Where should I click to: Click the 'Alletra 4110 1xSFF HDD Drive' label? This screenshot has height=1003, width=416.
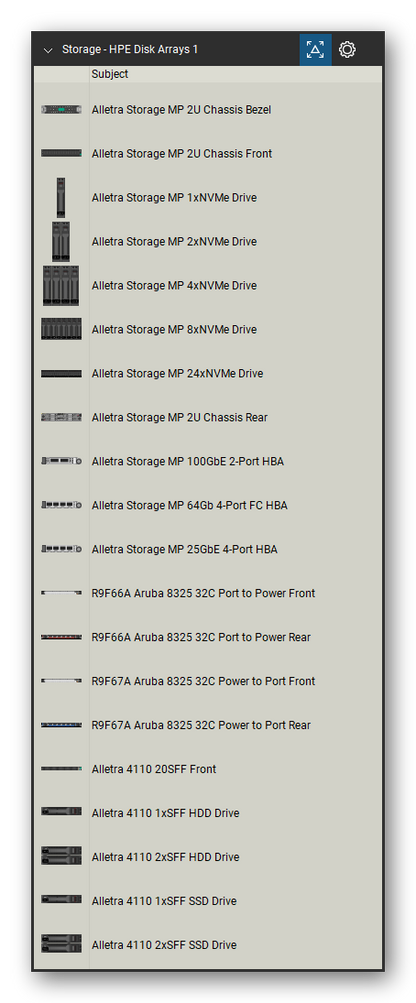click(x=166, y=814)
